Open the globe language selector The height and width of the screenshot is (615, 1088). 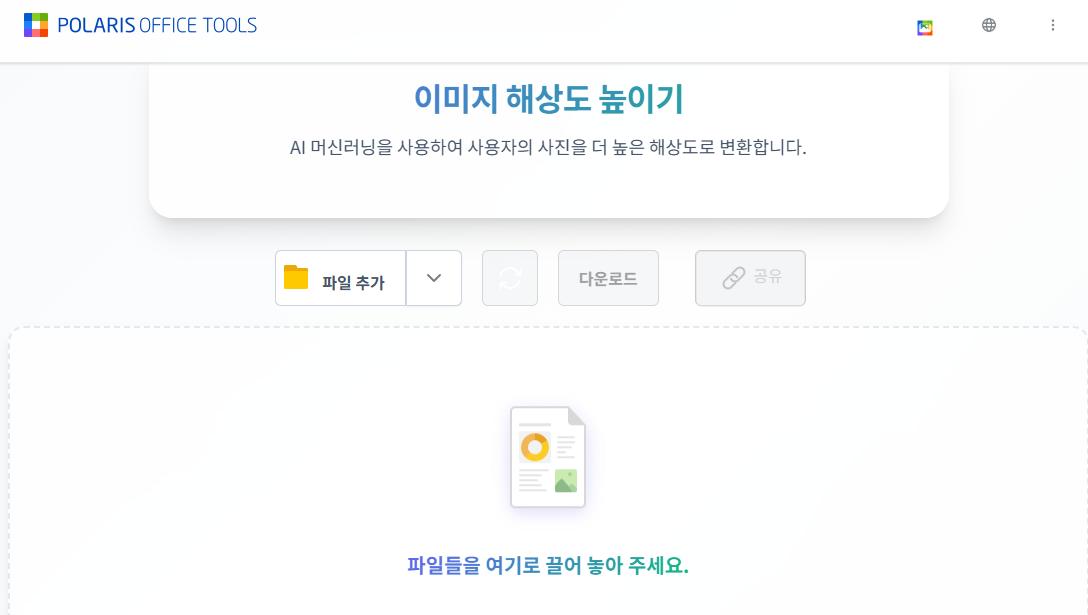pyautogui.click(x=989, y=25)
